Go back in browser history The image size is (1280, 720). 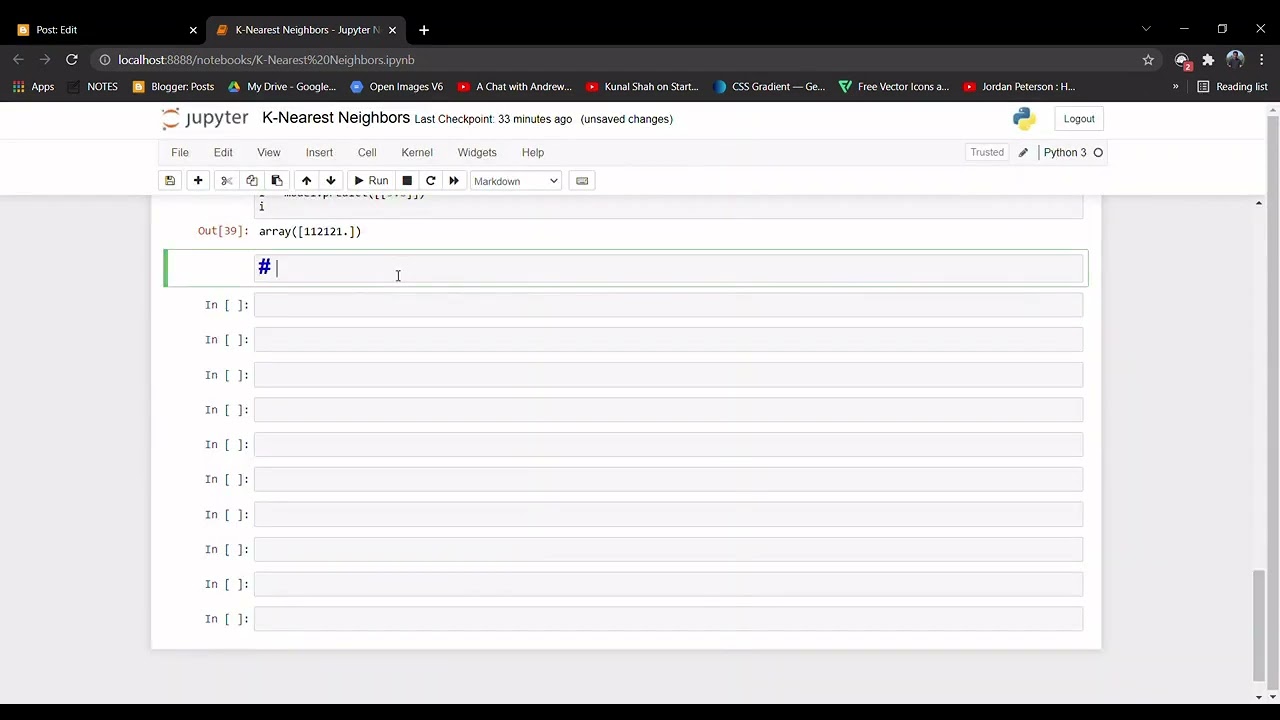18,60
